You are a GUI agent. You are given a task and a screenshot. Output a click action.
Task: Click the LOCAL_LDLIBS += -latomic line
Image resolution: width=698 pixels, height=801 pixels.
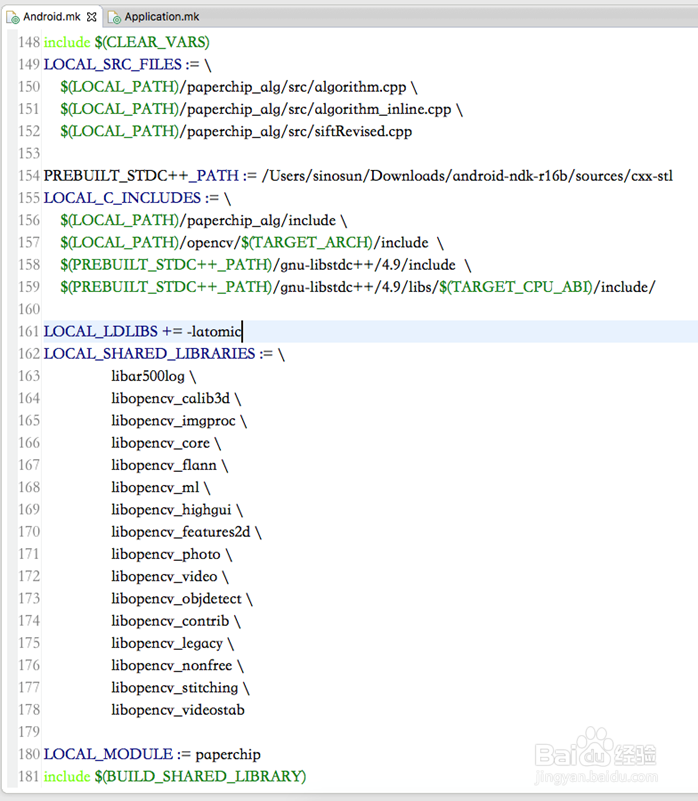tap(143, 332)
